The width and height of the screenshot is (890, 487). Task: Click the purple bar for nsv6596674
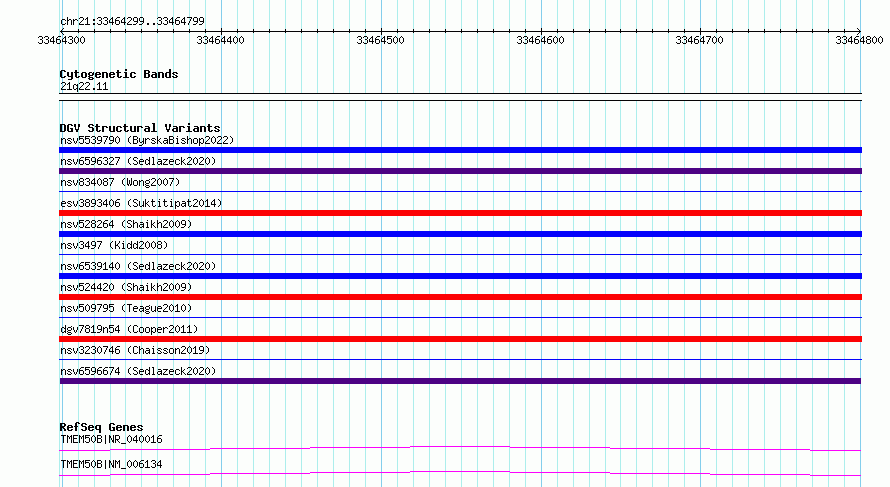click(x=460, y=381)
